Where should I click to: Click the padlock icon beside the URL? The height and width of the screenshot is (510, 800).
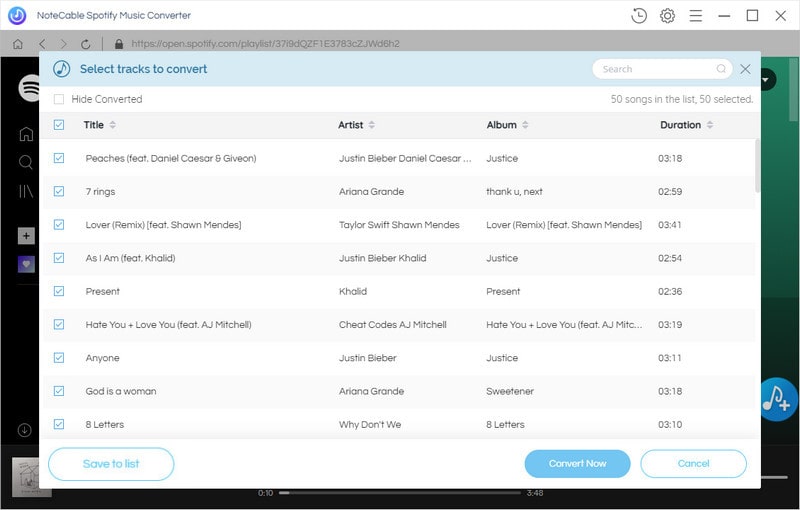[119, 44]
